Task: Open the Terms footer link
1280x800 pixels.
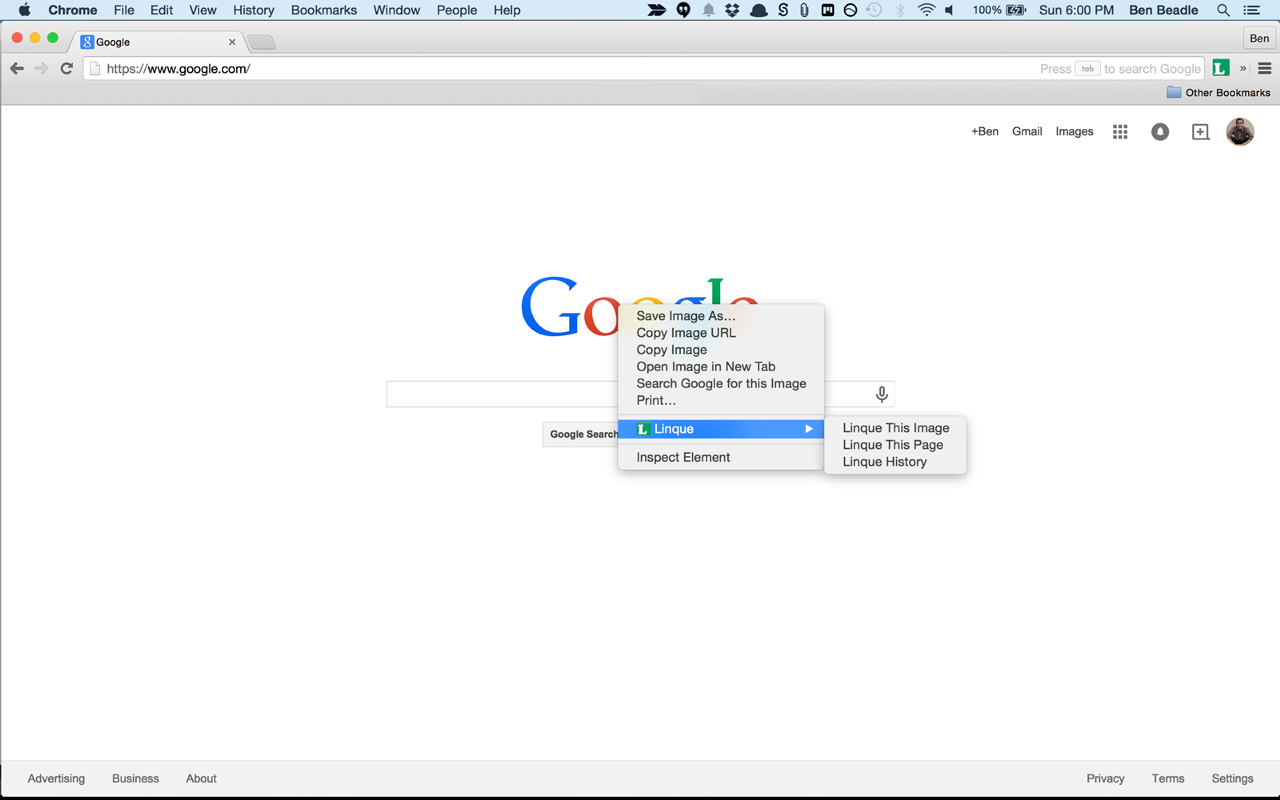Action: click(x=1168, y=779)
